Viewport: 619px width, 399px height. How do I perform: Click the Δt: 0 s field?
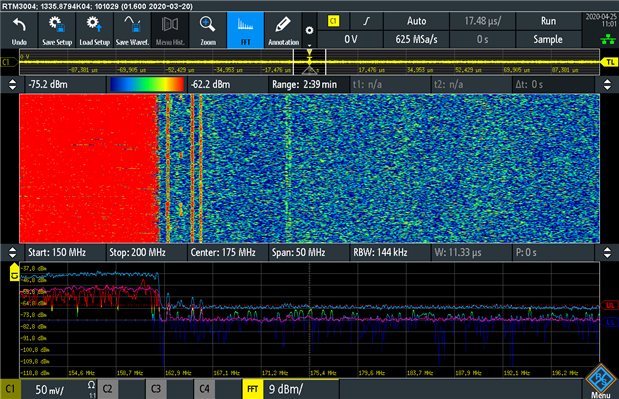tap(553, 84)
